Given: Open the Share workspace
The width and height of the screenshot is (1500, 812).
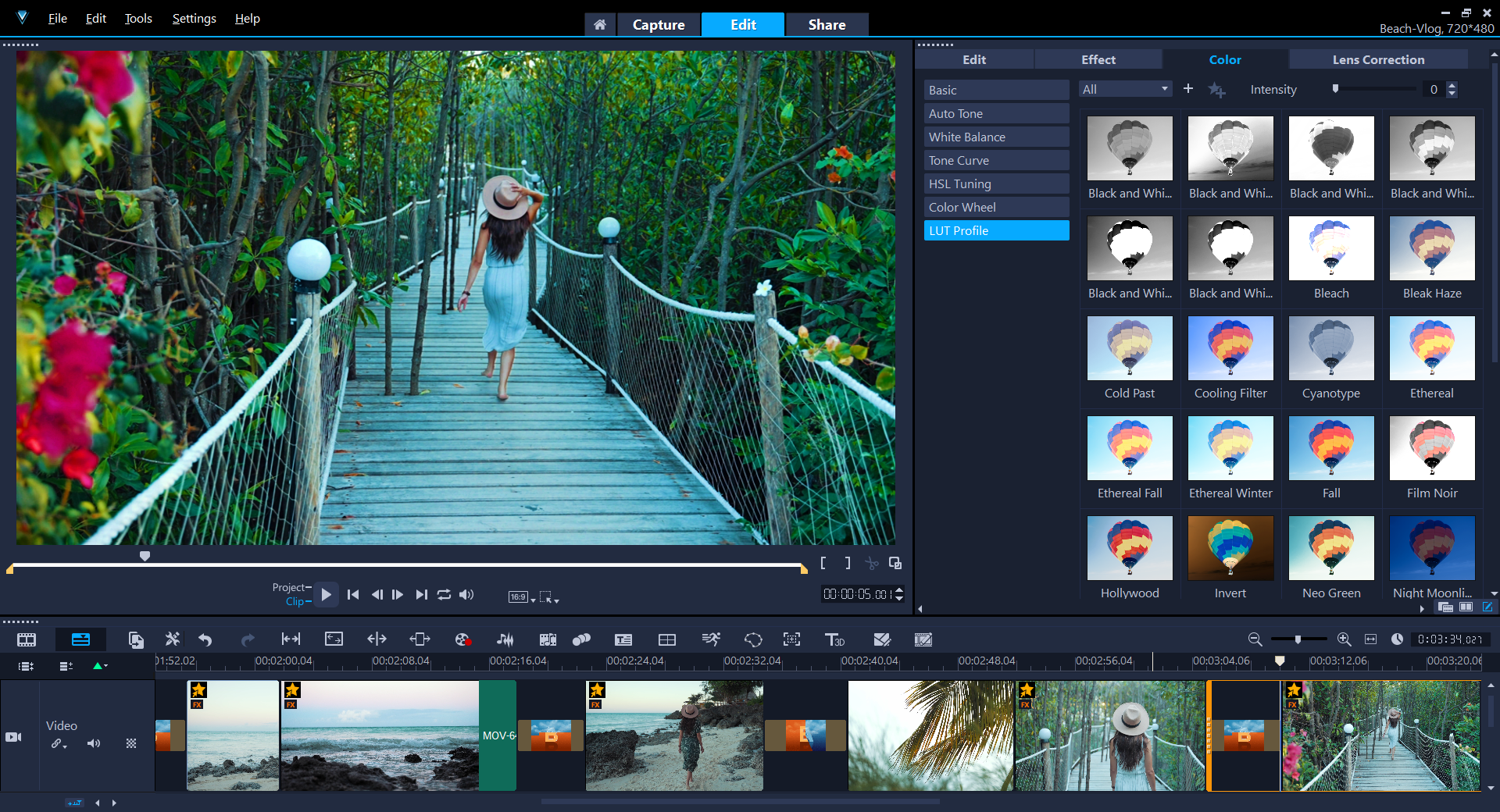Looking at the screenshot, I should [827, 25].
